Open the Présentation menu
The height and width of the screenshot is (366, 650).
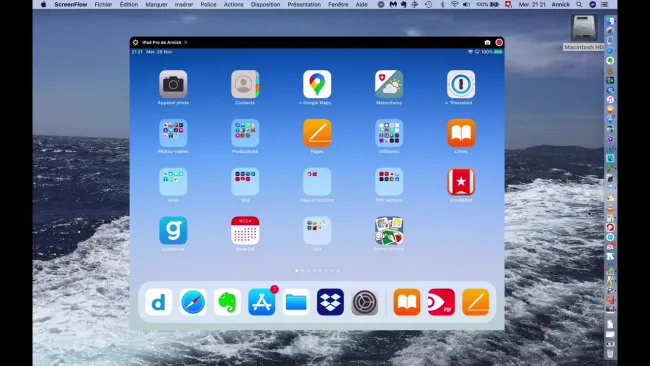[x=304, y=5]
